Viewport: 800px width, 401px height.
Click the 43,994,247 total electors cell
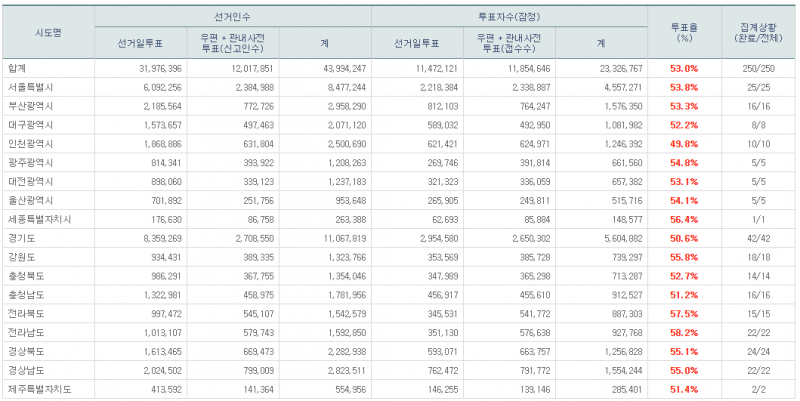(344, 68)
